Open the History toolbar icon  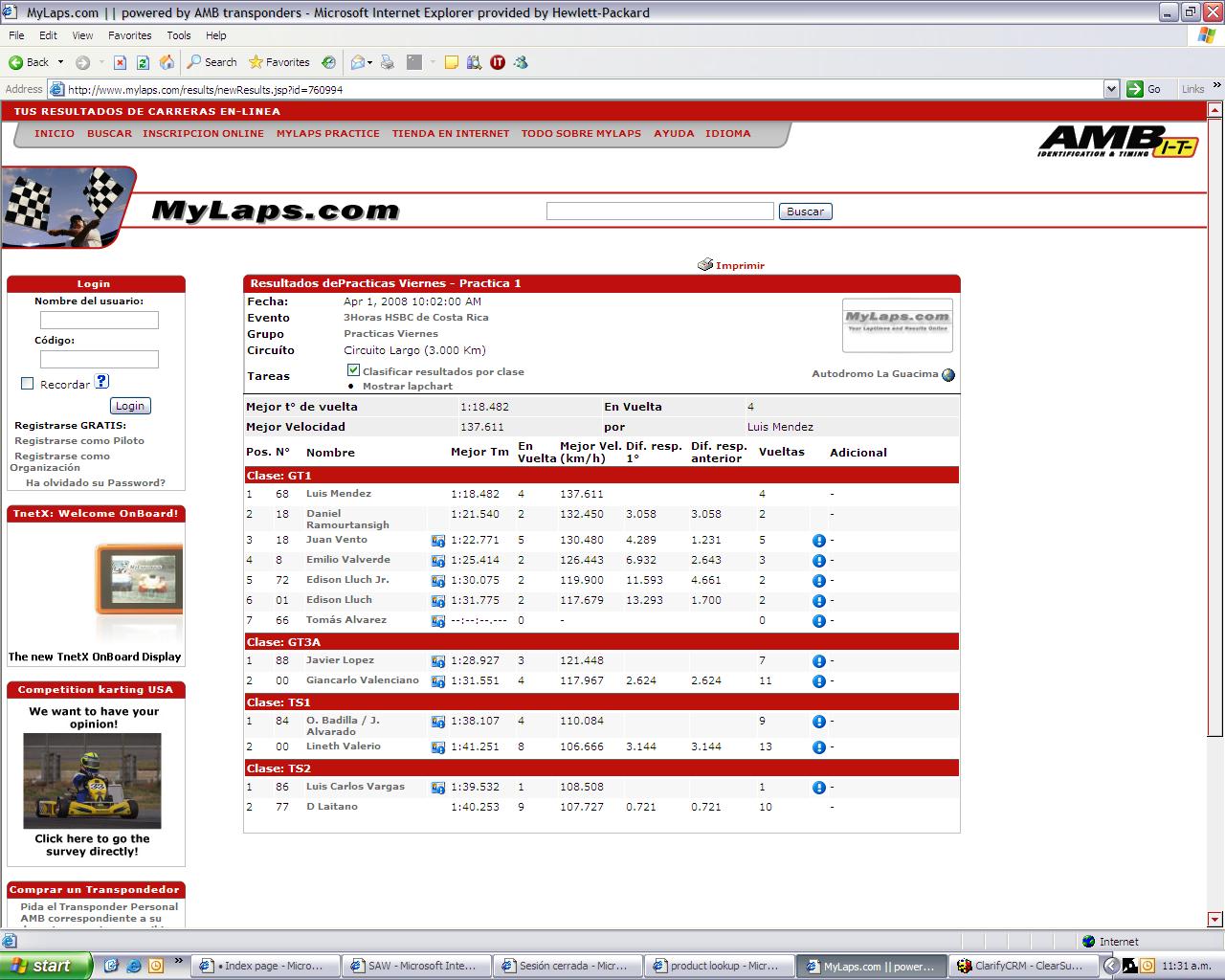click(x=328, y=62)
